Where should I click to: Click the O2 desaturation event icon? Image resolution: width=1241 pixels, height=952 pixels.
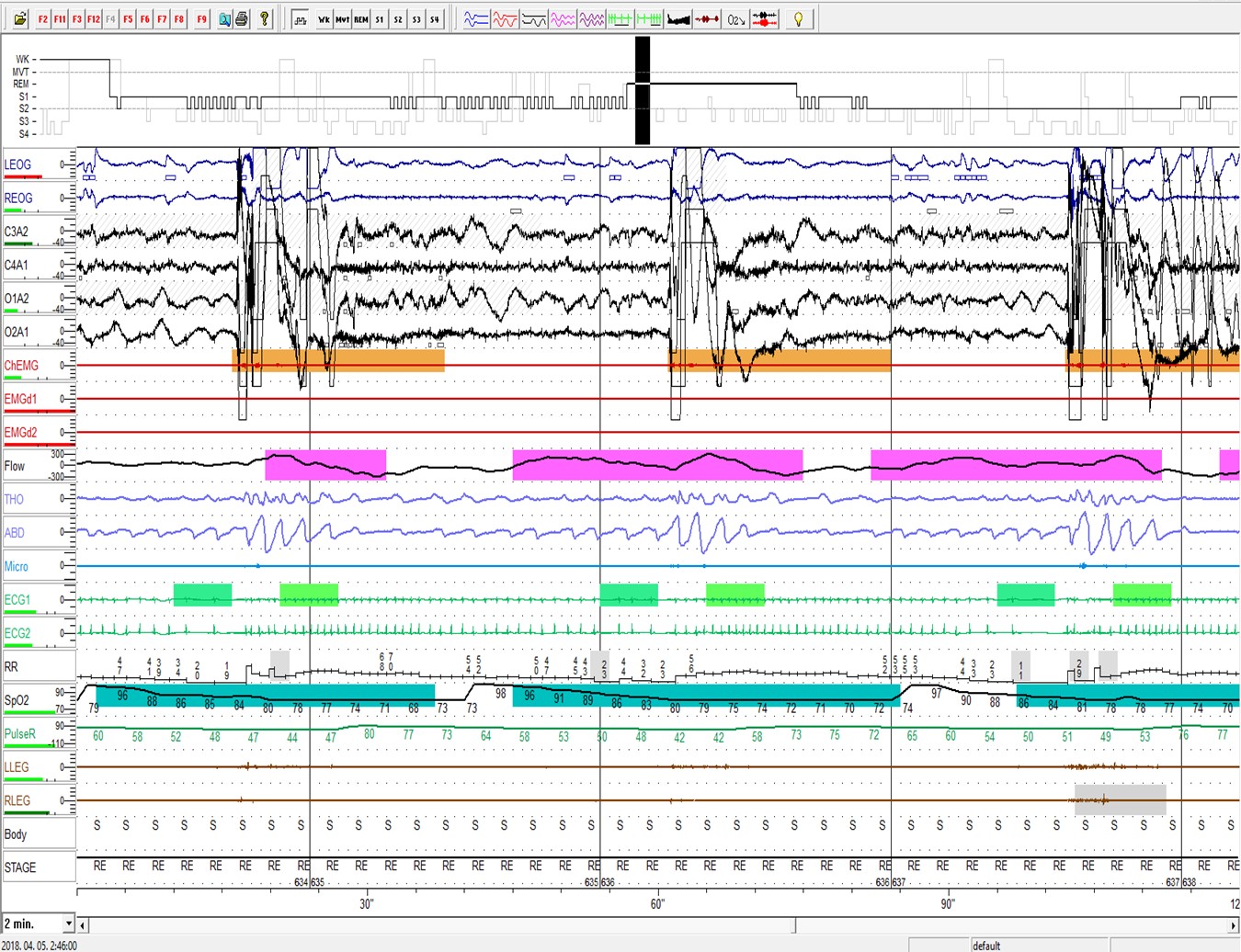click(735, 18)
